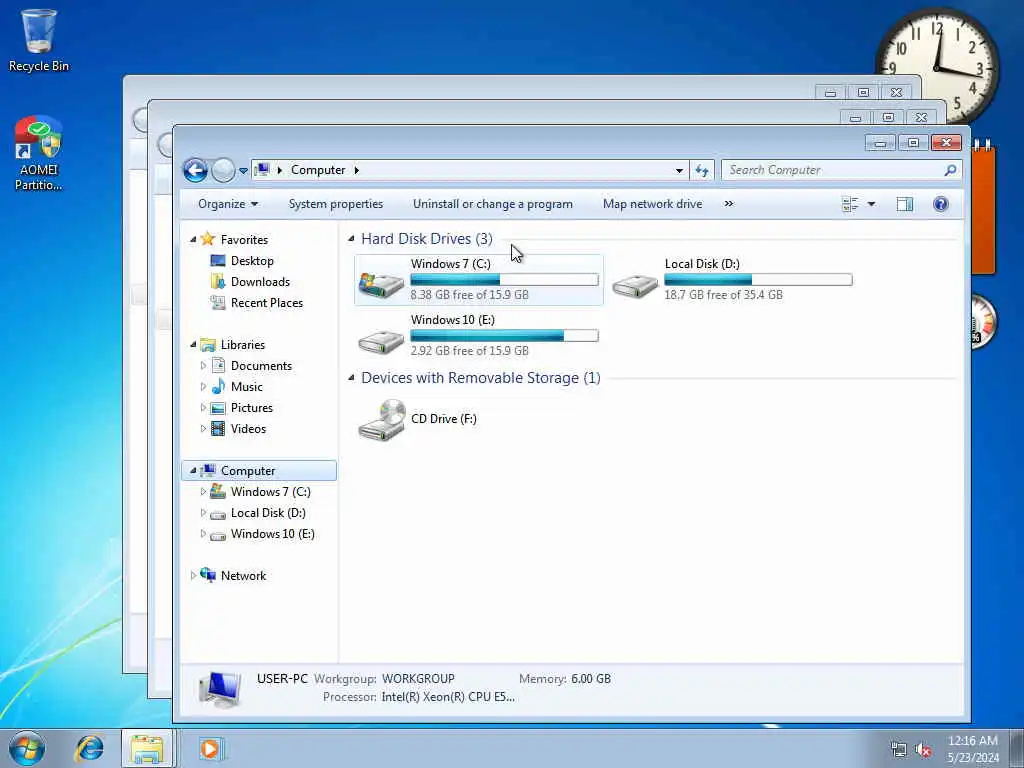Click Windows 7 (C:) capacity bar
The width and height of the screenshot is (1024, 768).
click(x=504, y=280)
